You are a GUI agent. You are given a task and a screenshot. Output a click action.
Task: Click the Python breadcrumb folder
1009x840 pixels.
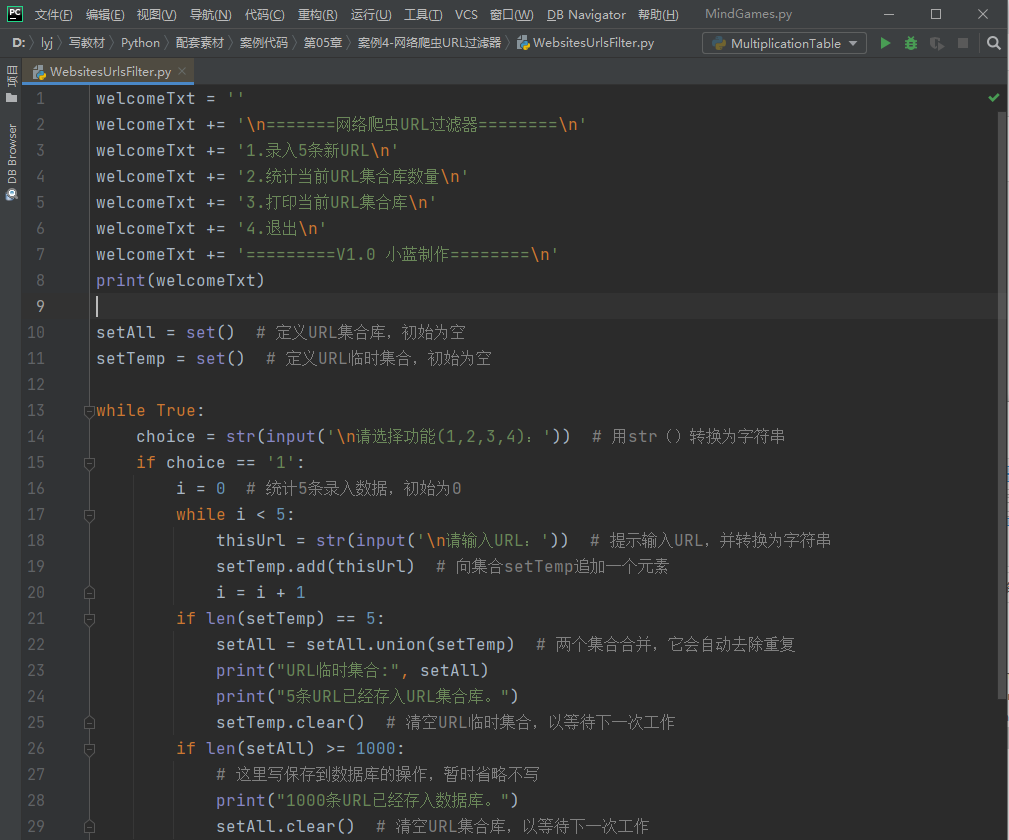click(140, 43)
